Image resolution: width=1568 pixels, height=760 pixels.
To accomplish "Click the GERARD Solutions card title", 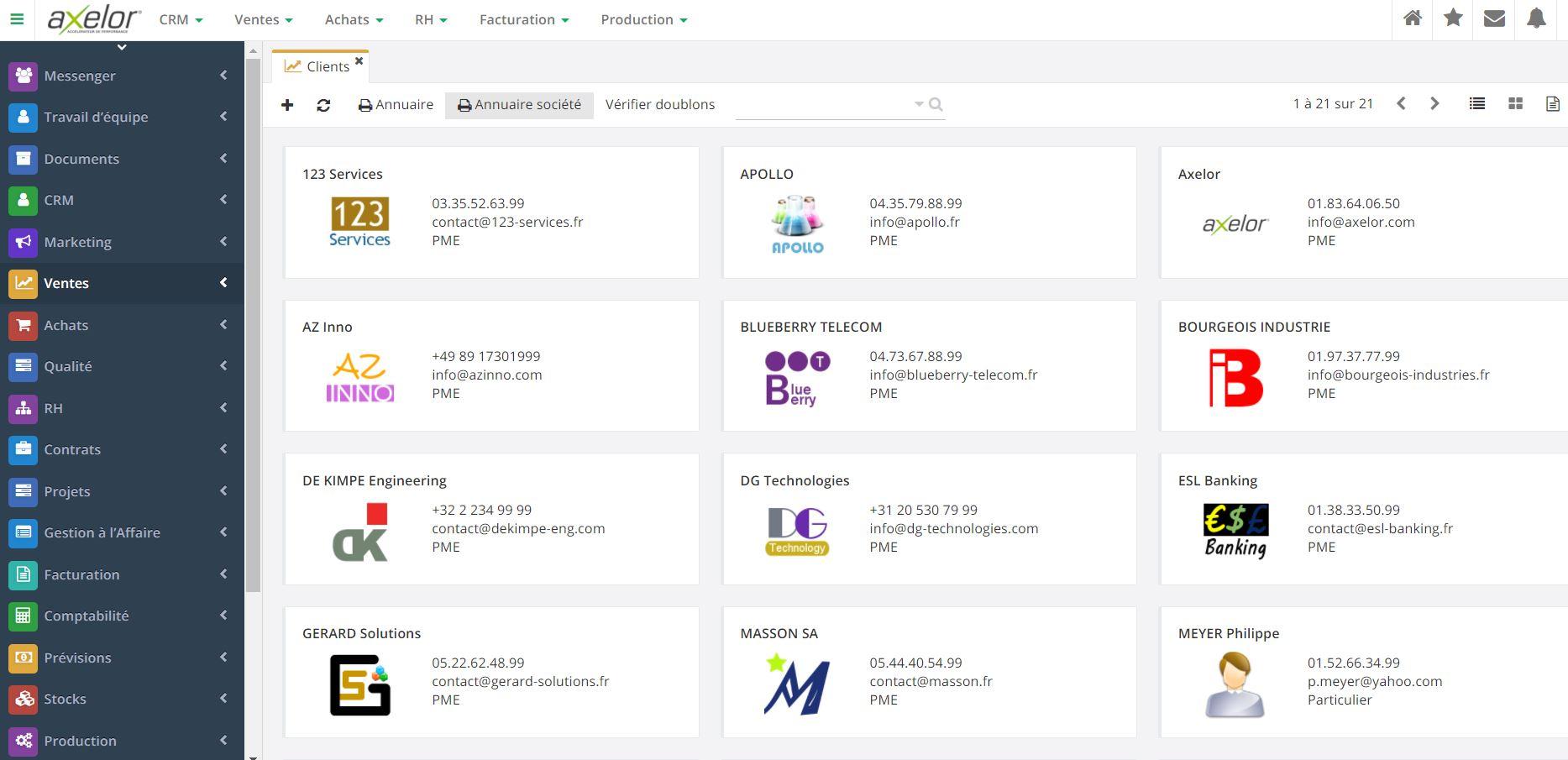I will pyautogui.click(x=361, y=633).
